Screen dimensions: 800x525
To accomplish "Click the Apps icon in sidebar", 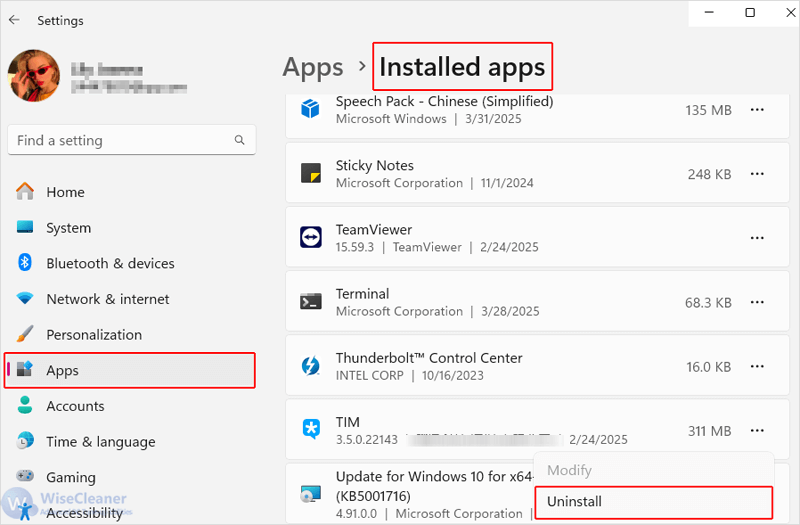I will point(24,368).
